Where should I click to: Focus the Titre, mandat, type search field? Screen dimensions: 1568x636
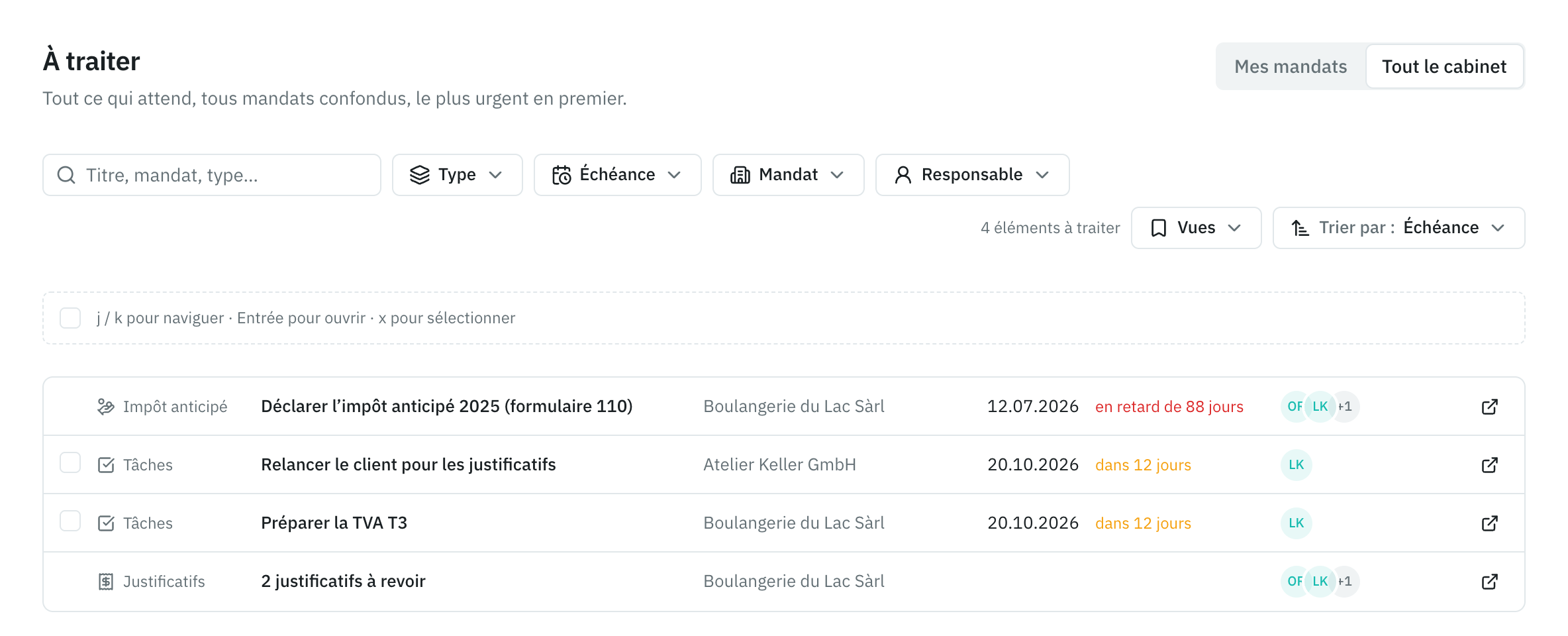pyautogui.click(x=212, y=175)
